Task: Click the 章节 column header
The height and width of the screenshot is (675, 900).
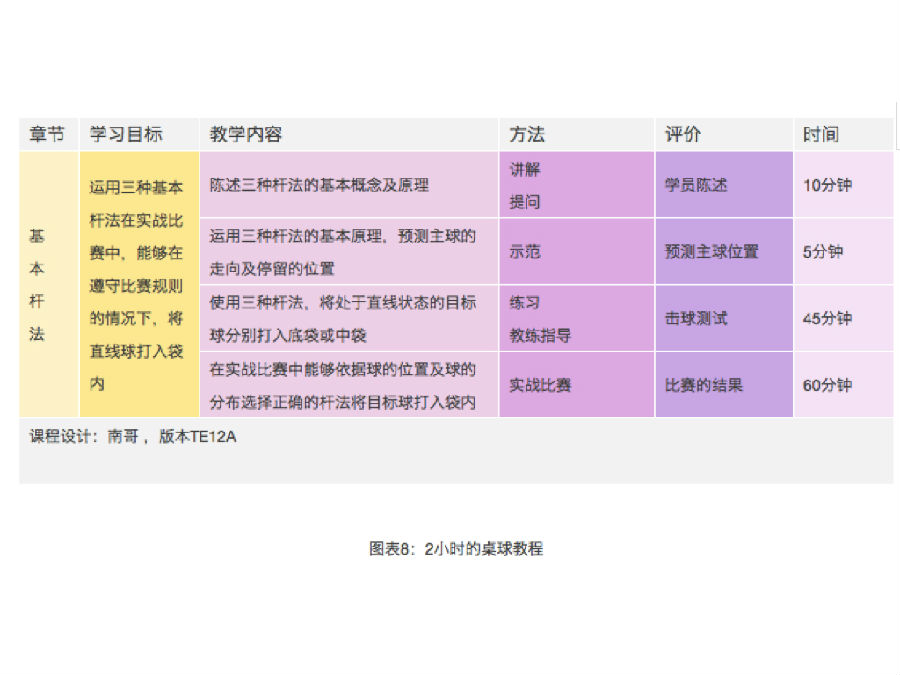Action: [x=49, y=134]
